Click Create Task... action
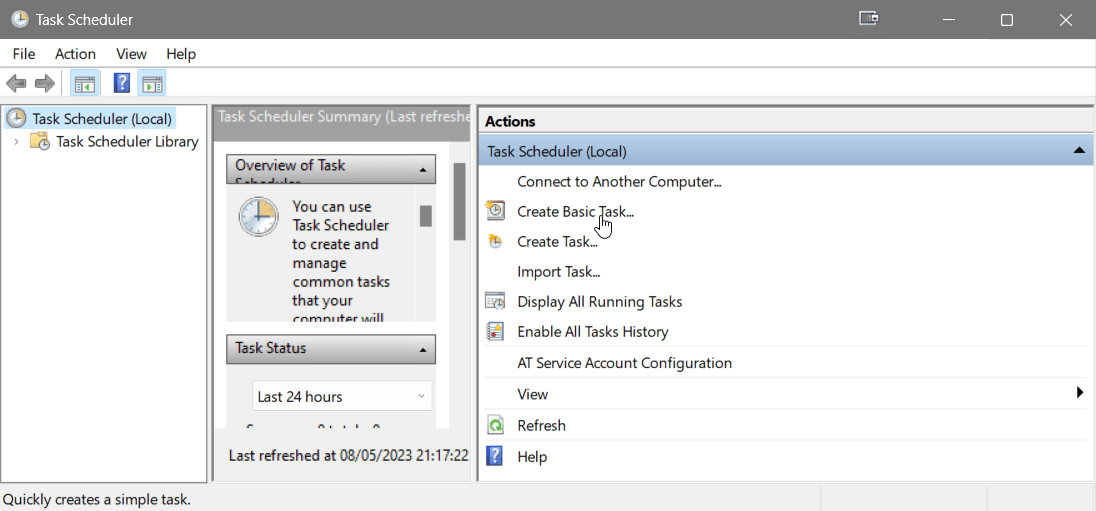Image resolution: width=1096 pixels, height=511 pixels. [x=557, y=242]
